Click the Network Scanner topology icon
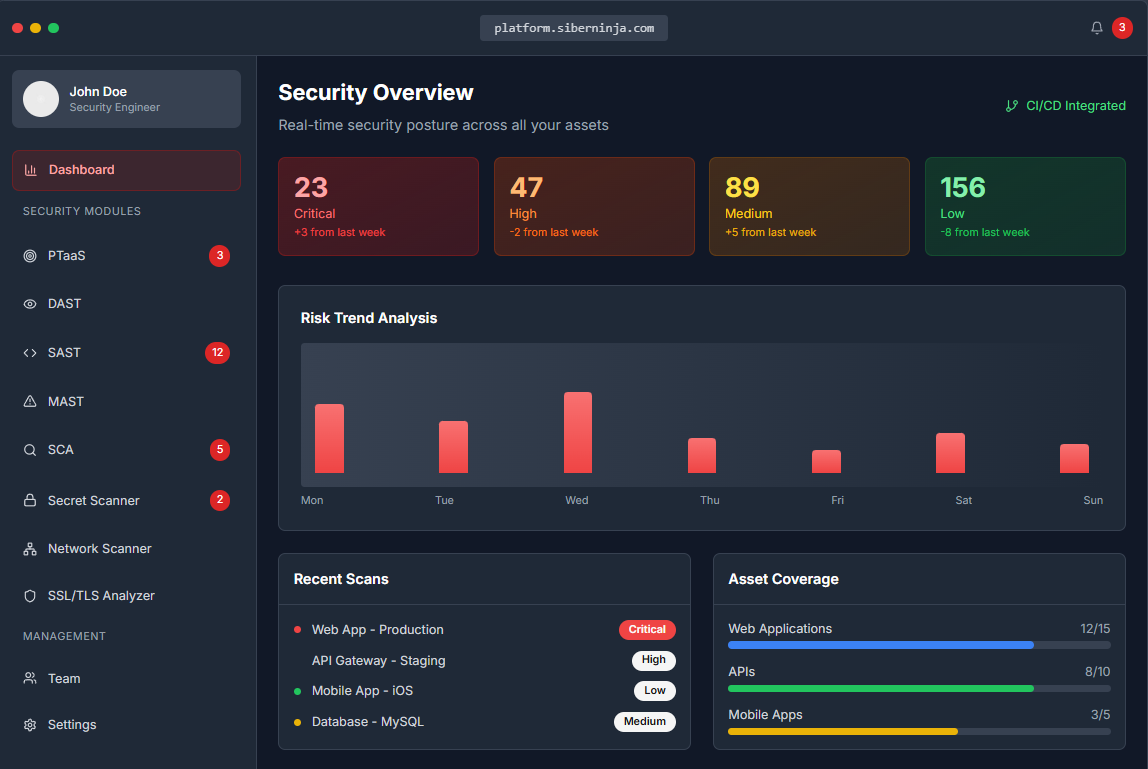1148x769 pixels. point(30,549)
